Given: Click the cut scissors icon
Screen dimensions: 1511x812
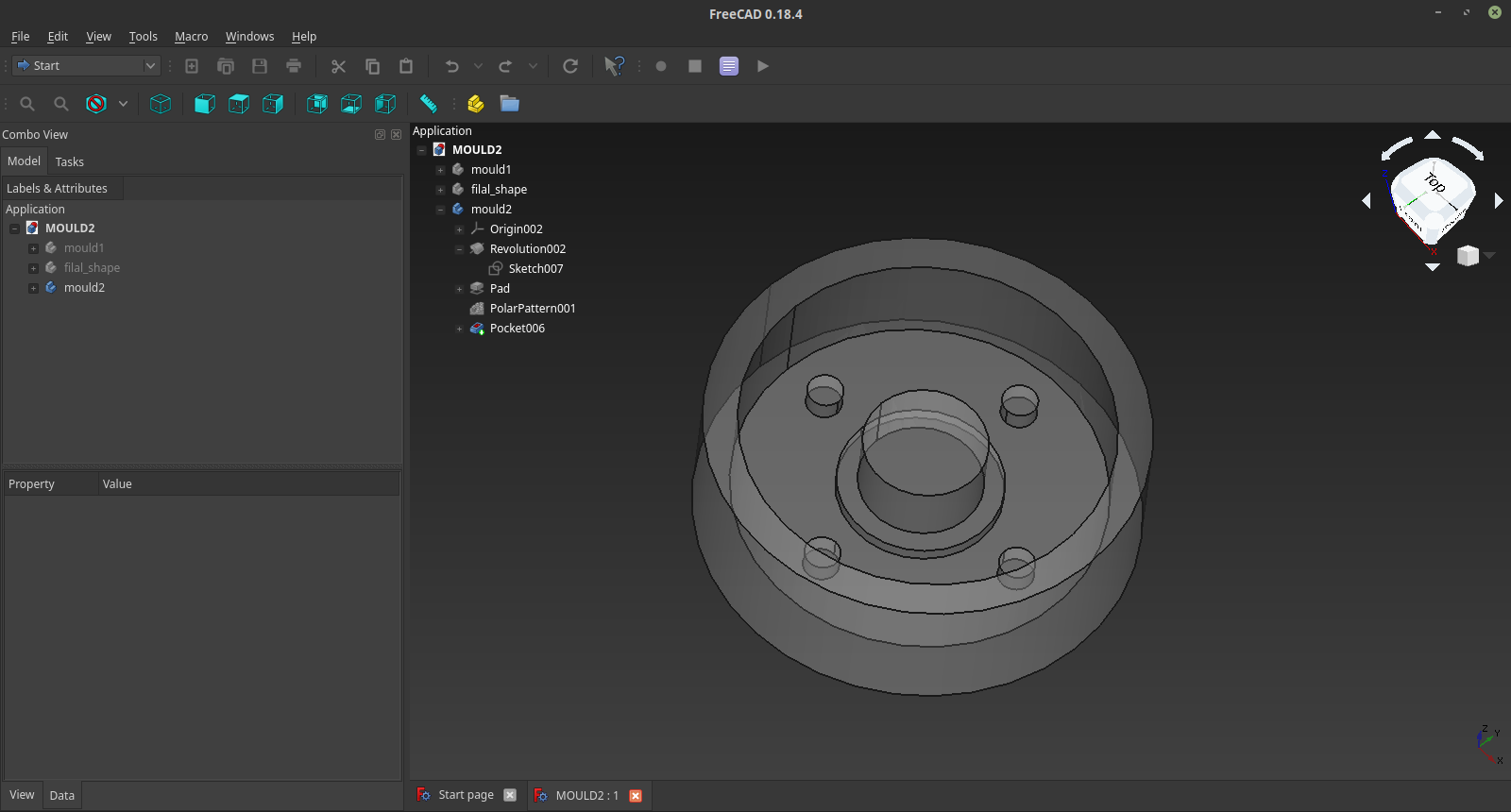Looking at the screenshot, I should 338,66.
